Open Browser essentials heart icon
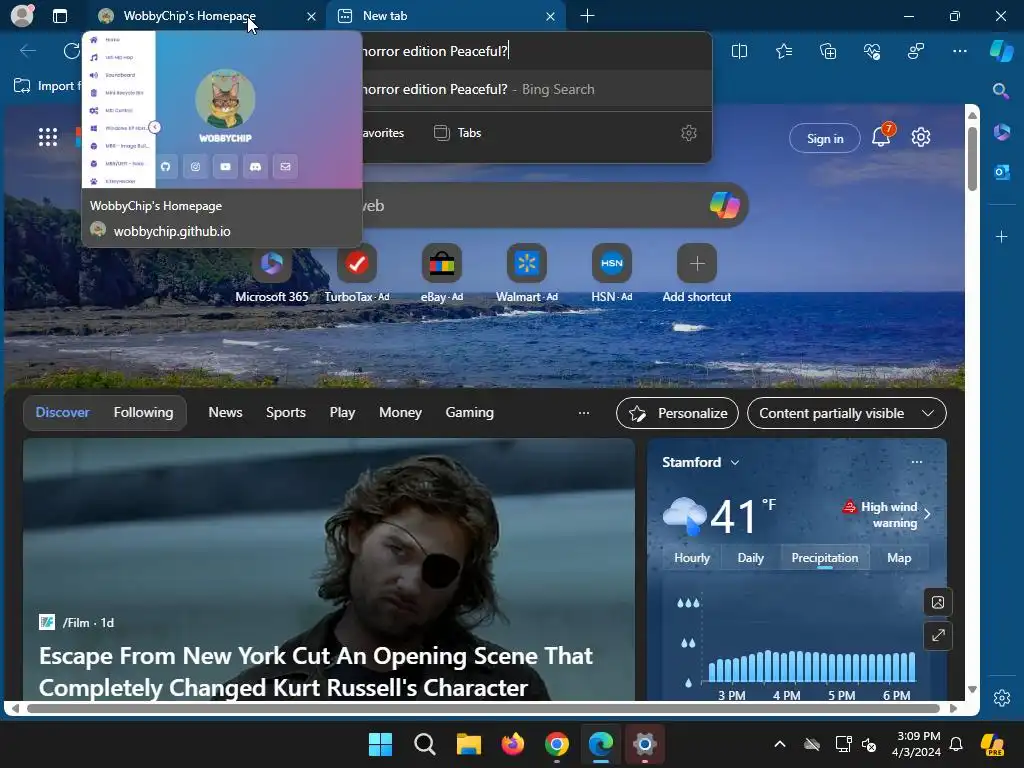The width and height of the screenshot is (1024, 768). [872, 51]
